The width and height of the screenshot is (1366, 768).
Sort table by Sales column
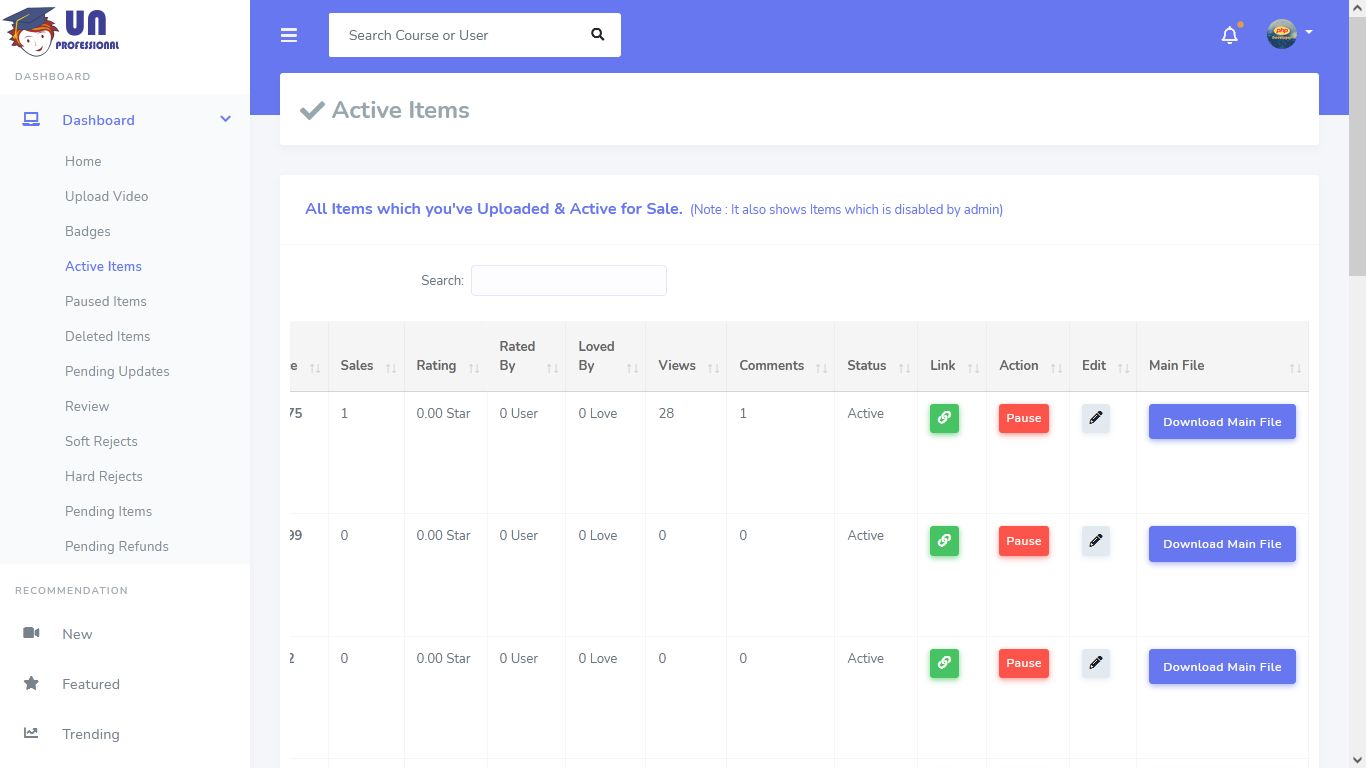pyautogui.click(x=365, y=366)
